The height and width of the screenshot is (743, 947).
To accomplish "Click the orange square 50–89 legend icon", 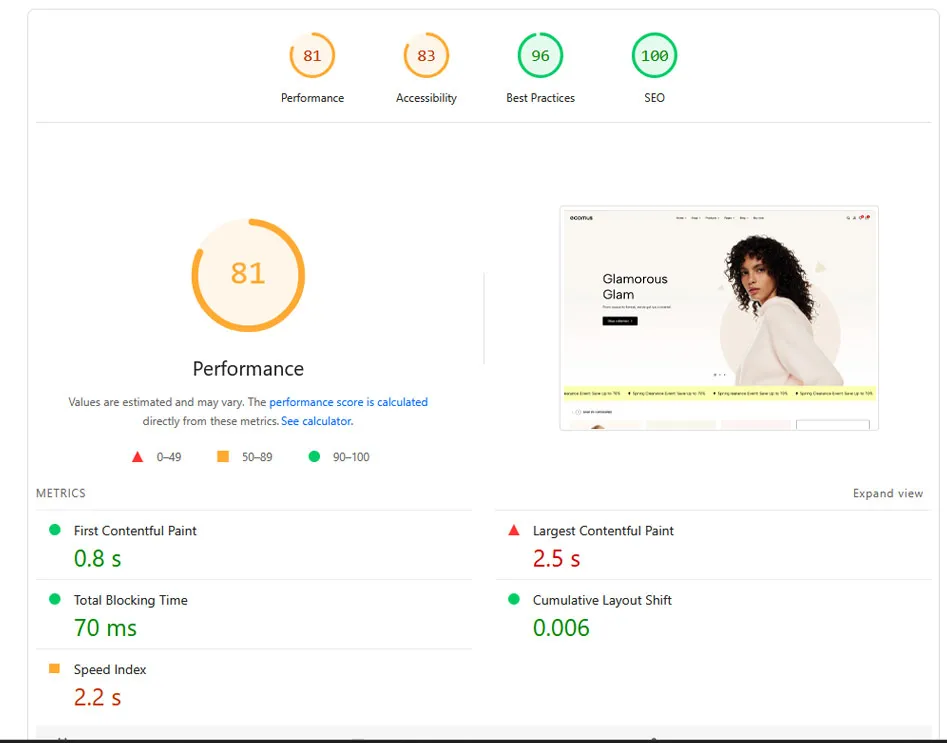I will coord(223,457).
